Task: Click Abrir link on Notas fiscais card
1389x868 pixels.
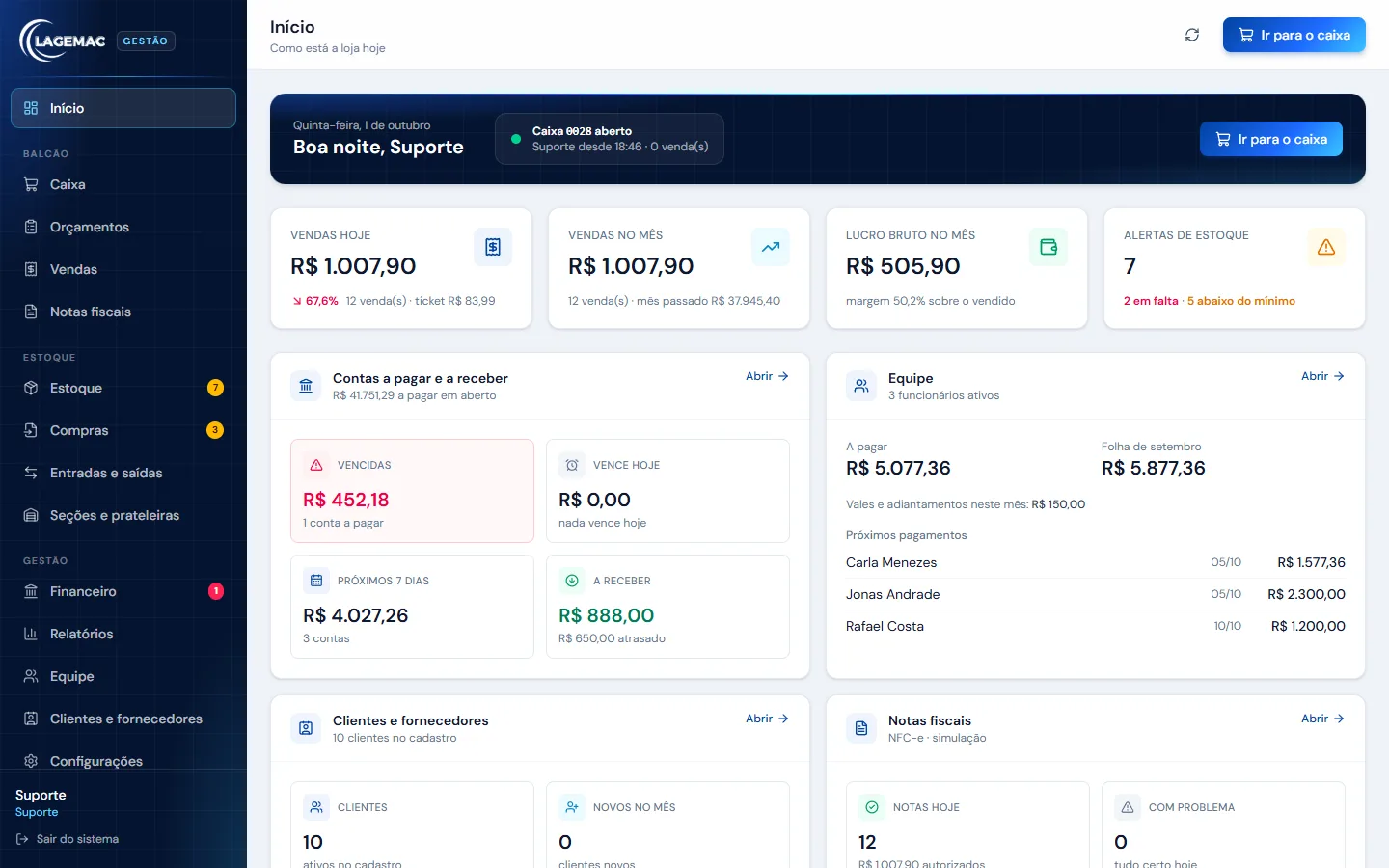Action: click(x=1322, y=719)
